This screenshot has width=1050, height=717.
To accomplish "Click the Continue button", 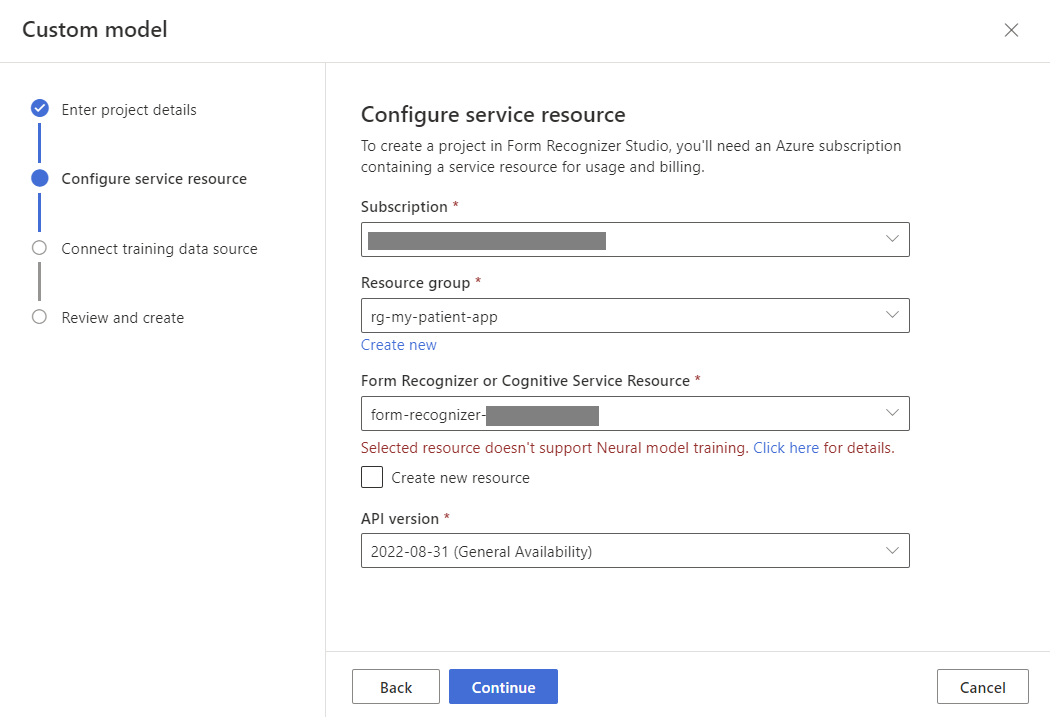I will click(503, 686).
